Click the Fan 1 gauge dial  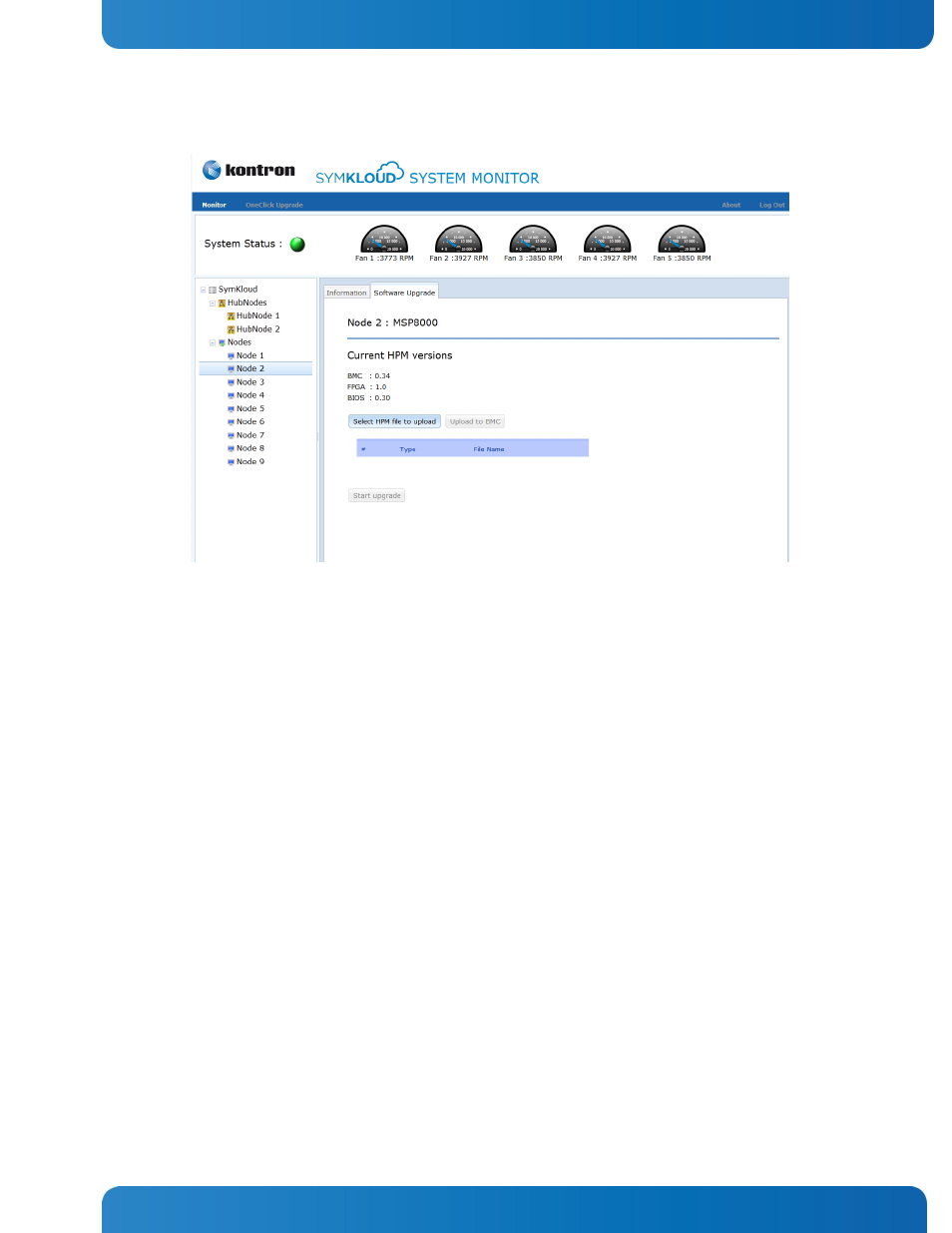(x=384, y=239)
